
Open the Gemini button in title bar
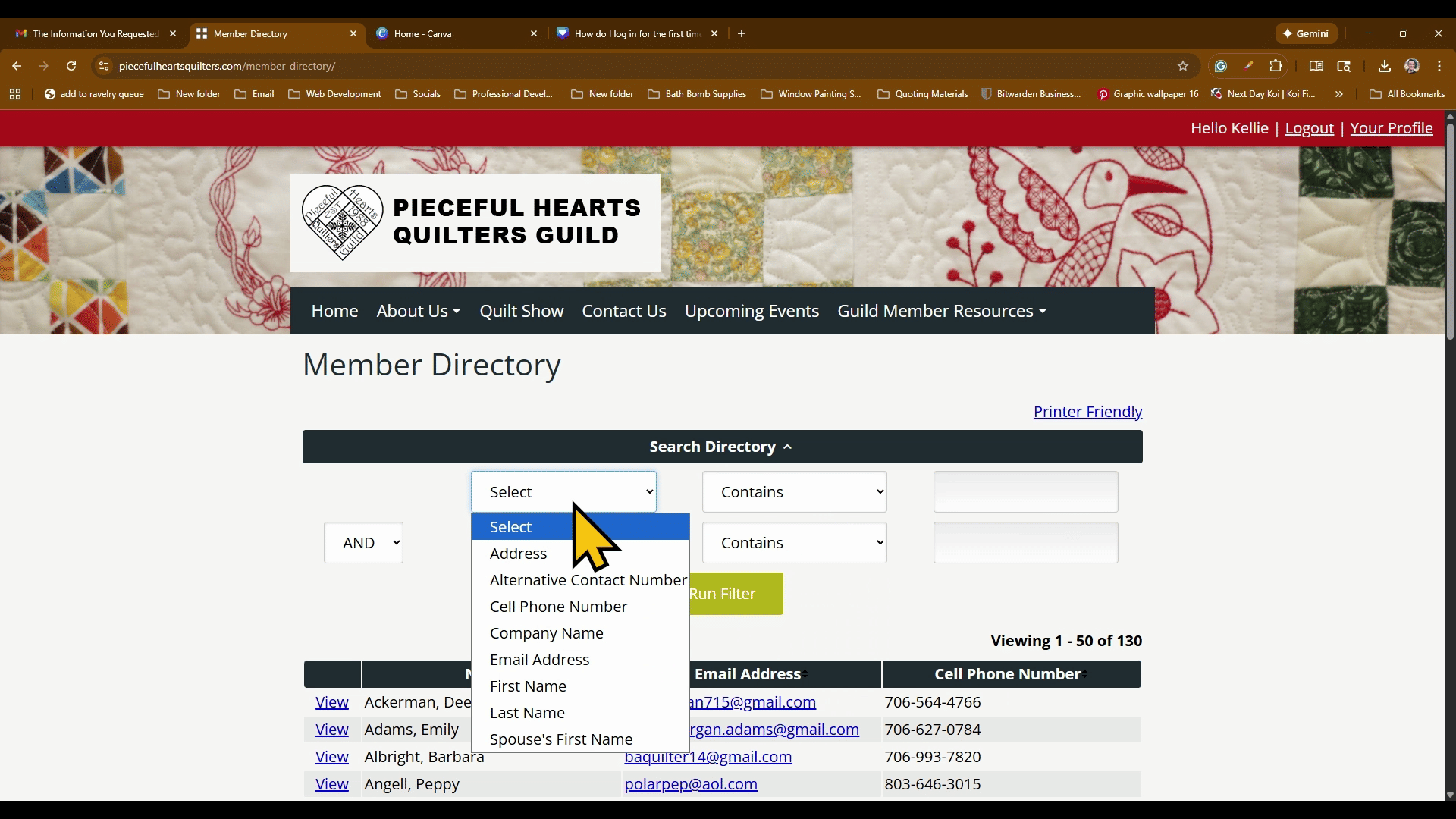click(1306, 33)
